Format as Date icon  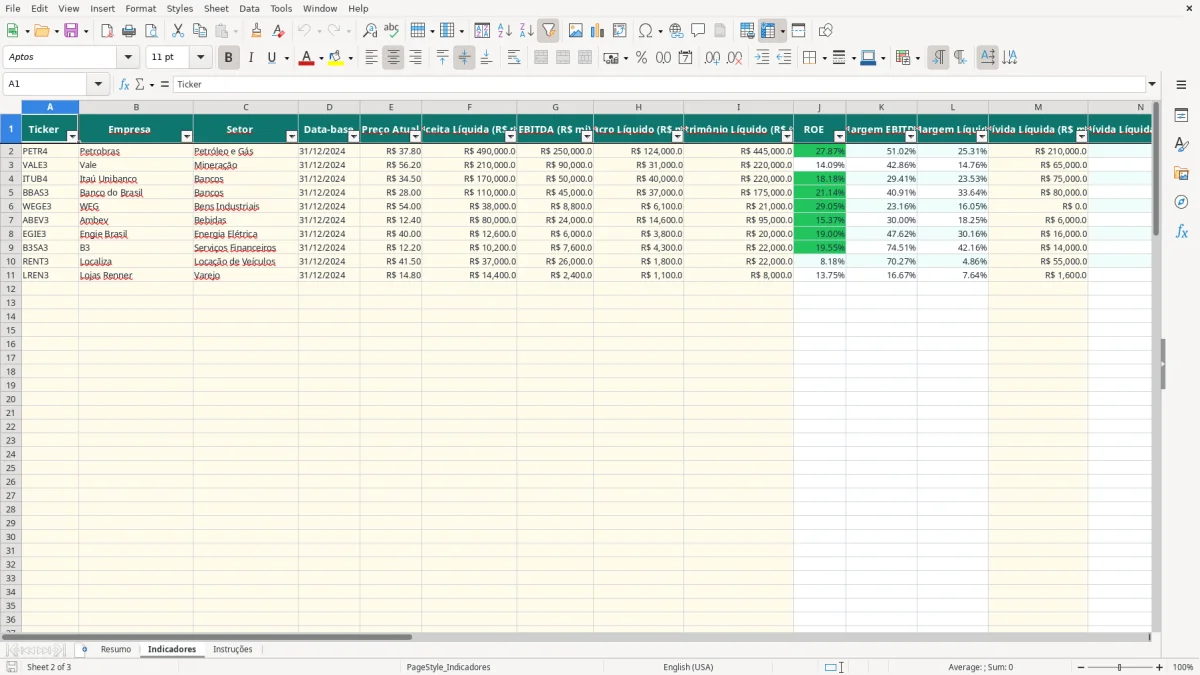point(685,58)
